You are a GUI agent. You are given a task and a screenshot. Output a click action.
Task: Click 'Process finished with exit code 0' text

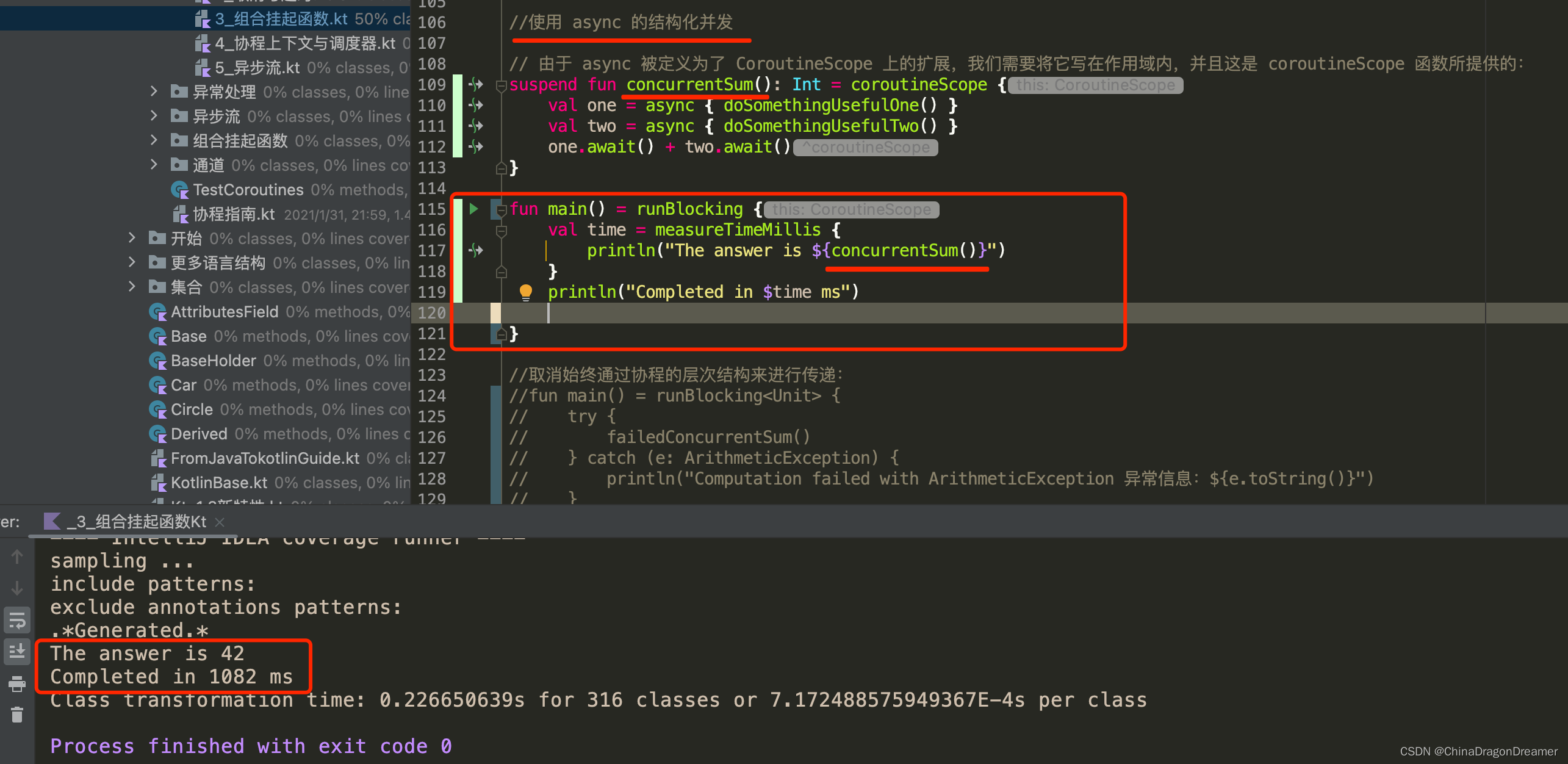click(251, 746)
